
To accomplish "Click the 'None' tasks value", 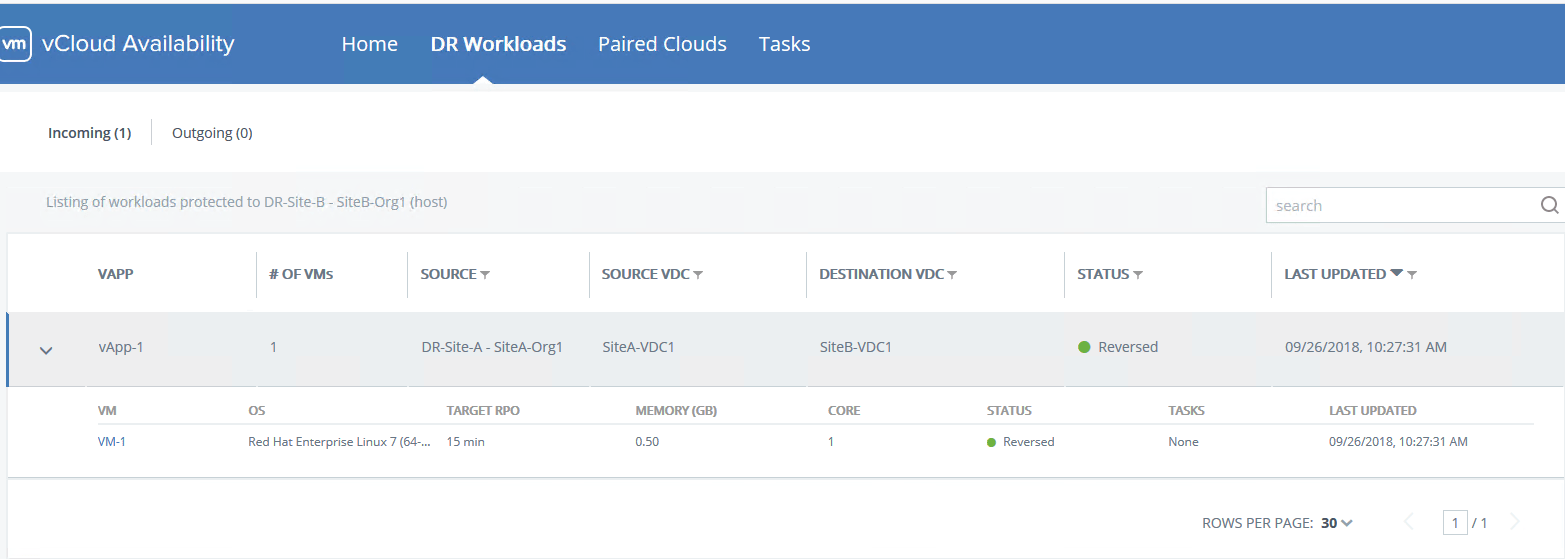I will pos(1183,442).
